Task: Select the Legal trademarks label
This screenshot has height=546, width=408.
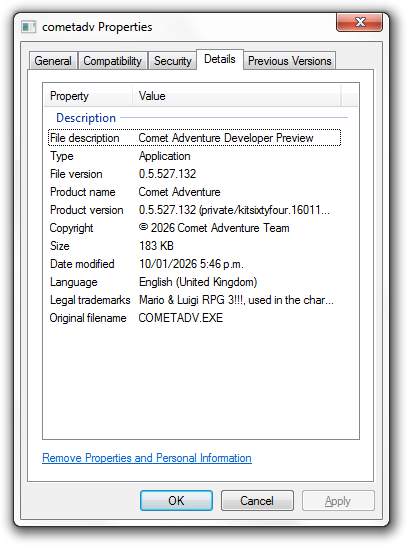Action: [90, 300]
